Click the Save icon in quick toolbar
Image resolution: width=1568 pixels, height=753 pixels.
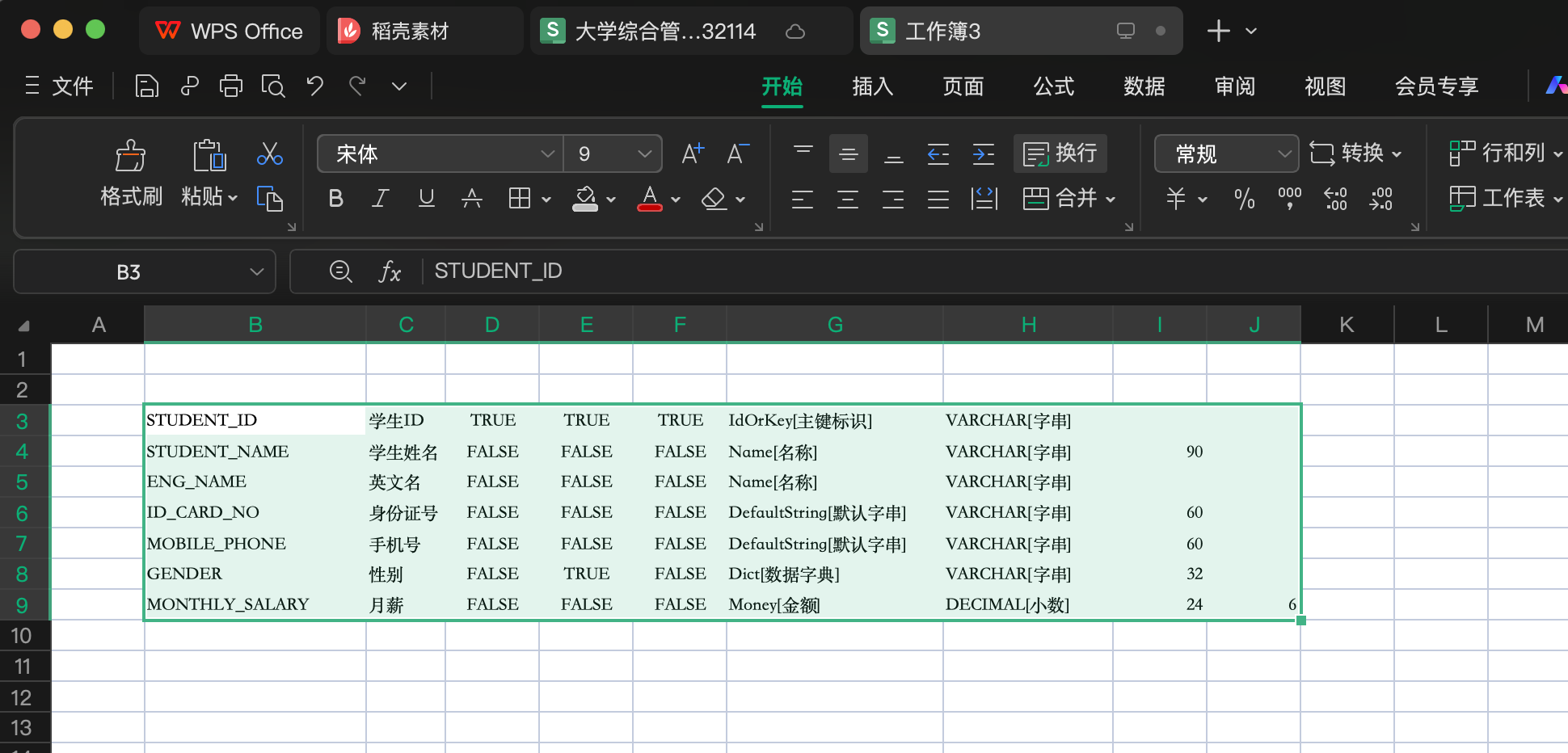(x=146, y=86)
